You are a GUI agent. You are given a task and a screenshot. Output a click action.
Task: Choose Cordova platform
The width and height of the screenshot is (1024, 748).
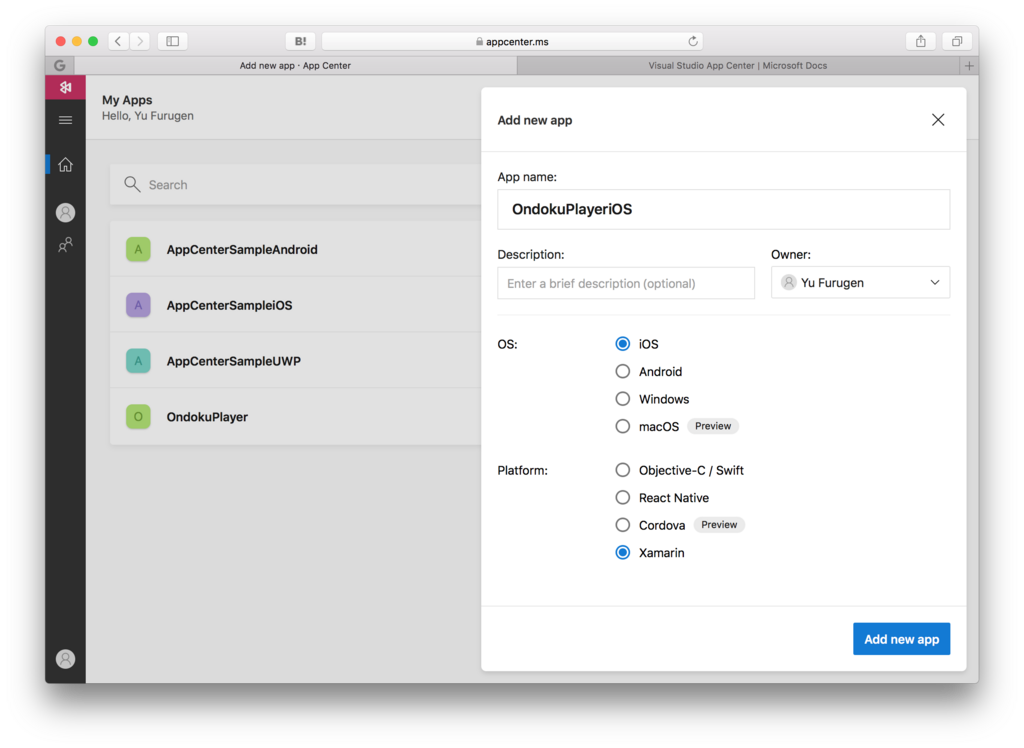[623, 525]
